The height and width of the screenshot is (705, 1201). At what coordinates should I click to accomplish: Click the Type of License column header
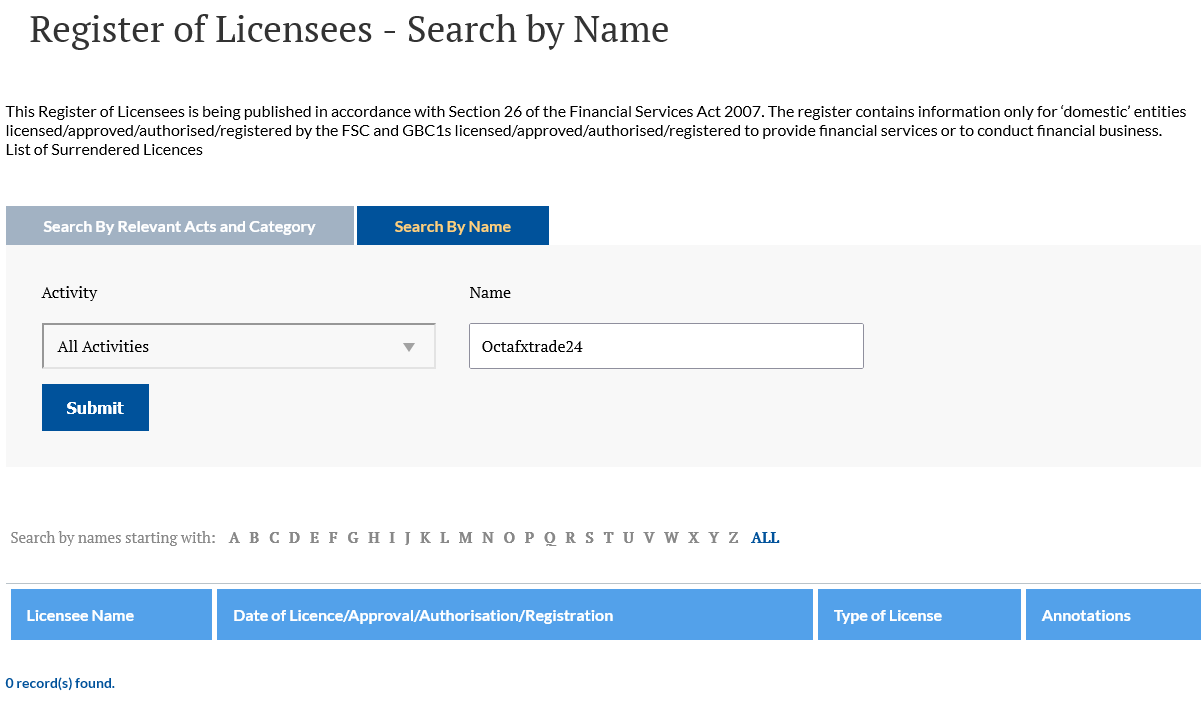(919, 615)
